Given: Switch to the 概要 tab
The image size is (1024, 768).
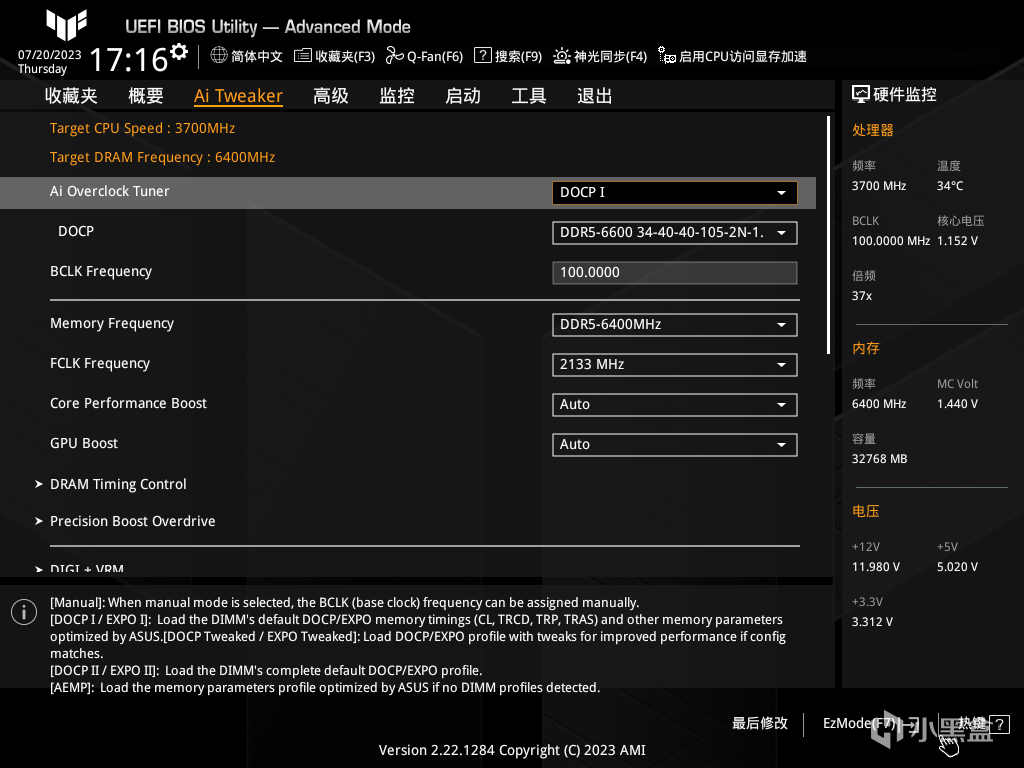Looking at the screenshot, I should point(146,96).
